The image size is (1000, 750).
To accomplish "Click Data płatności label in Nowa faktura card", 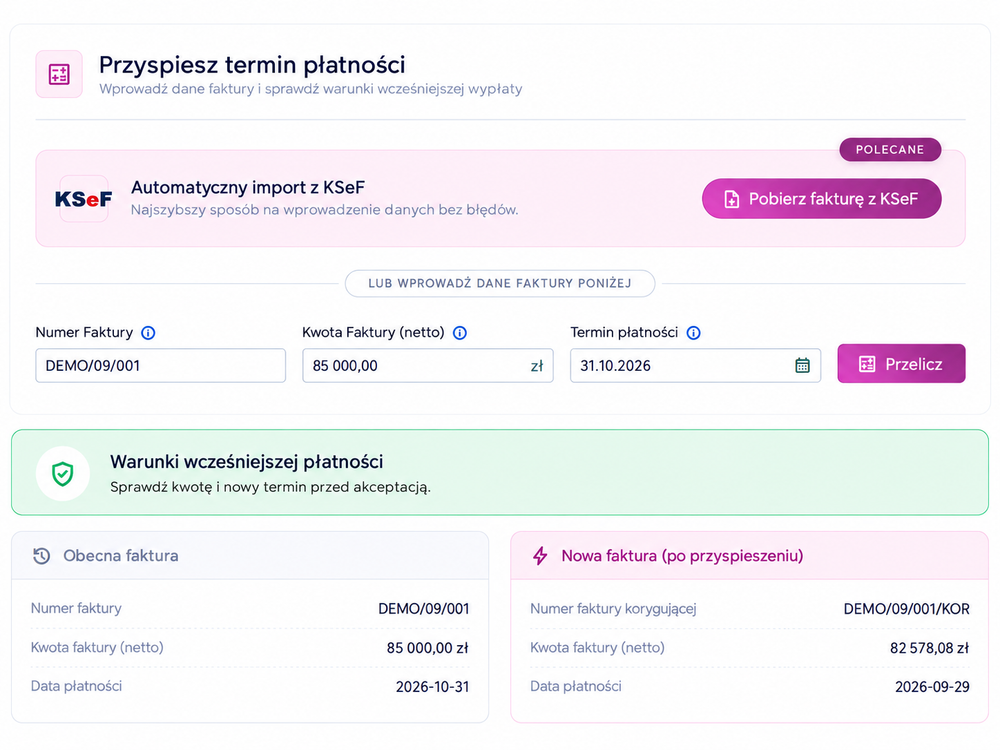I will [x=576, y=686].
